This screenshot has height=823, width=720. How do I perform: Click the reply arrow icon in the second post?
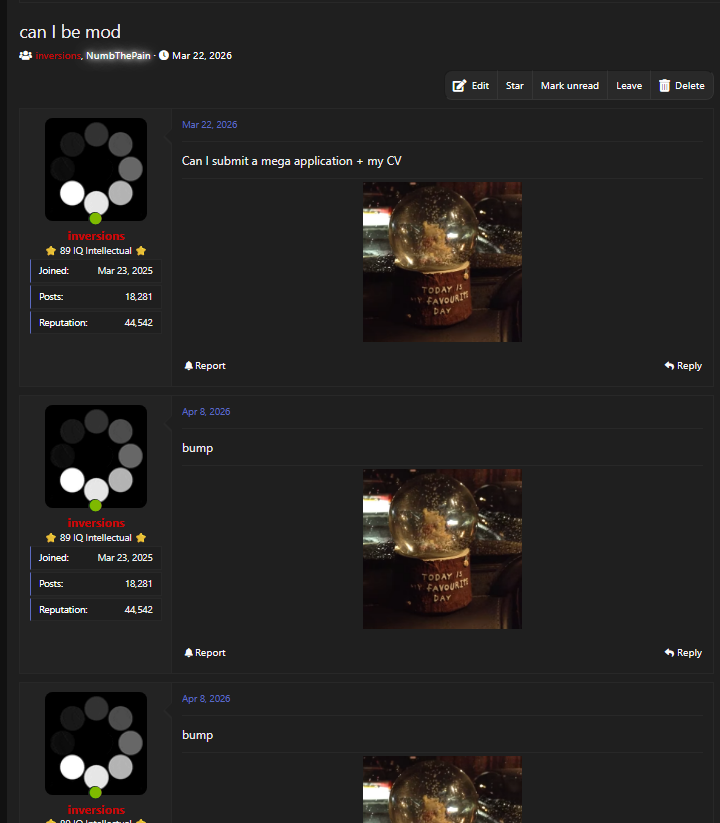point(669,652)
